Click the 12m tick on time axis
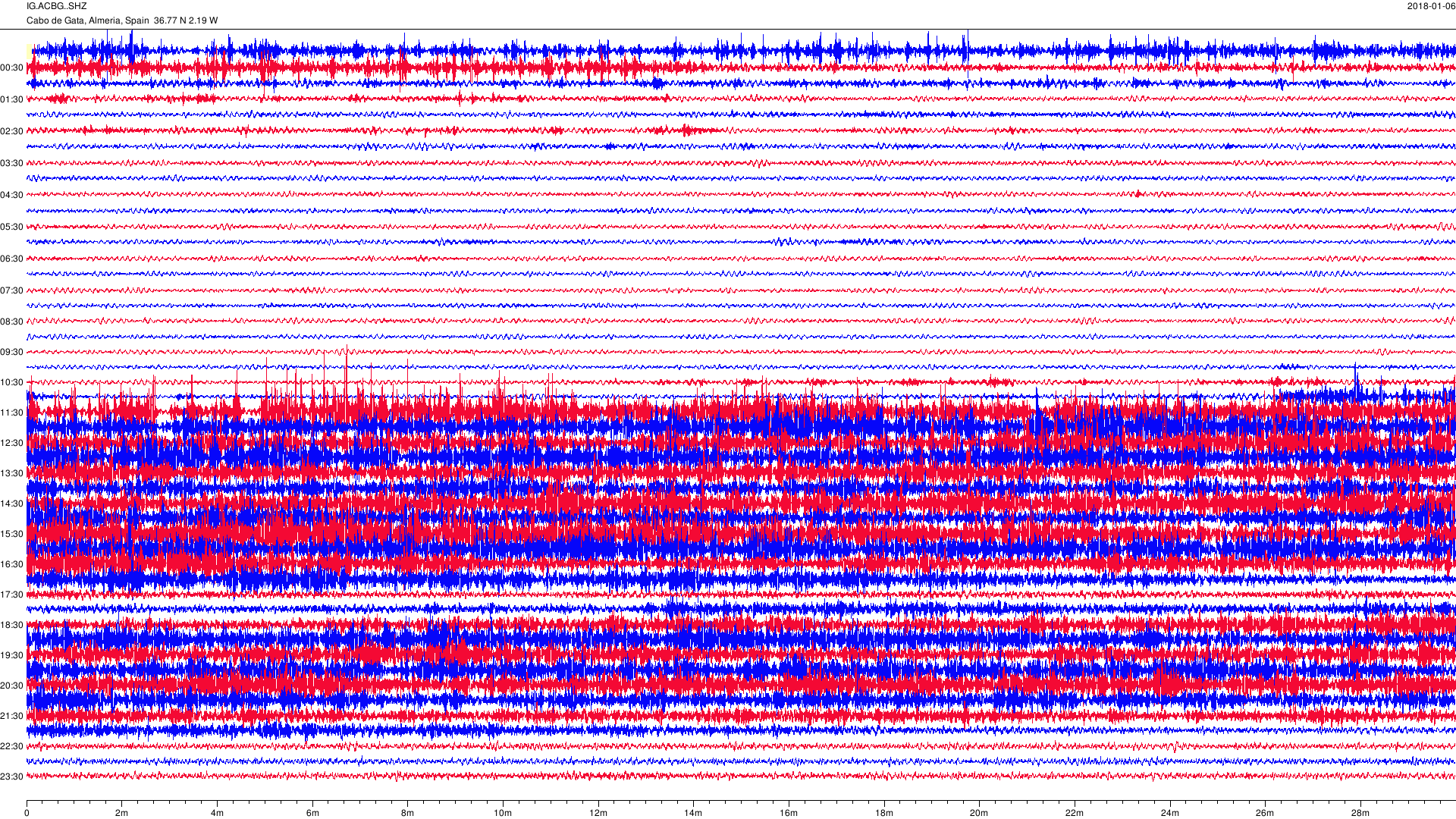 (598, 813)
